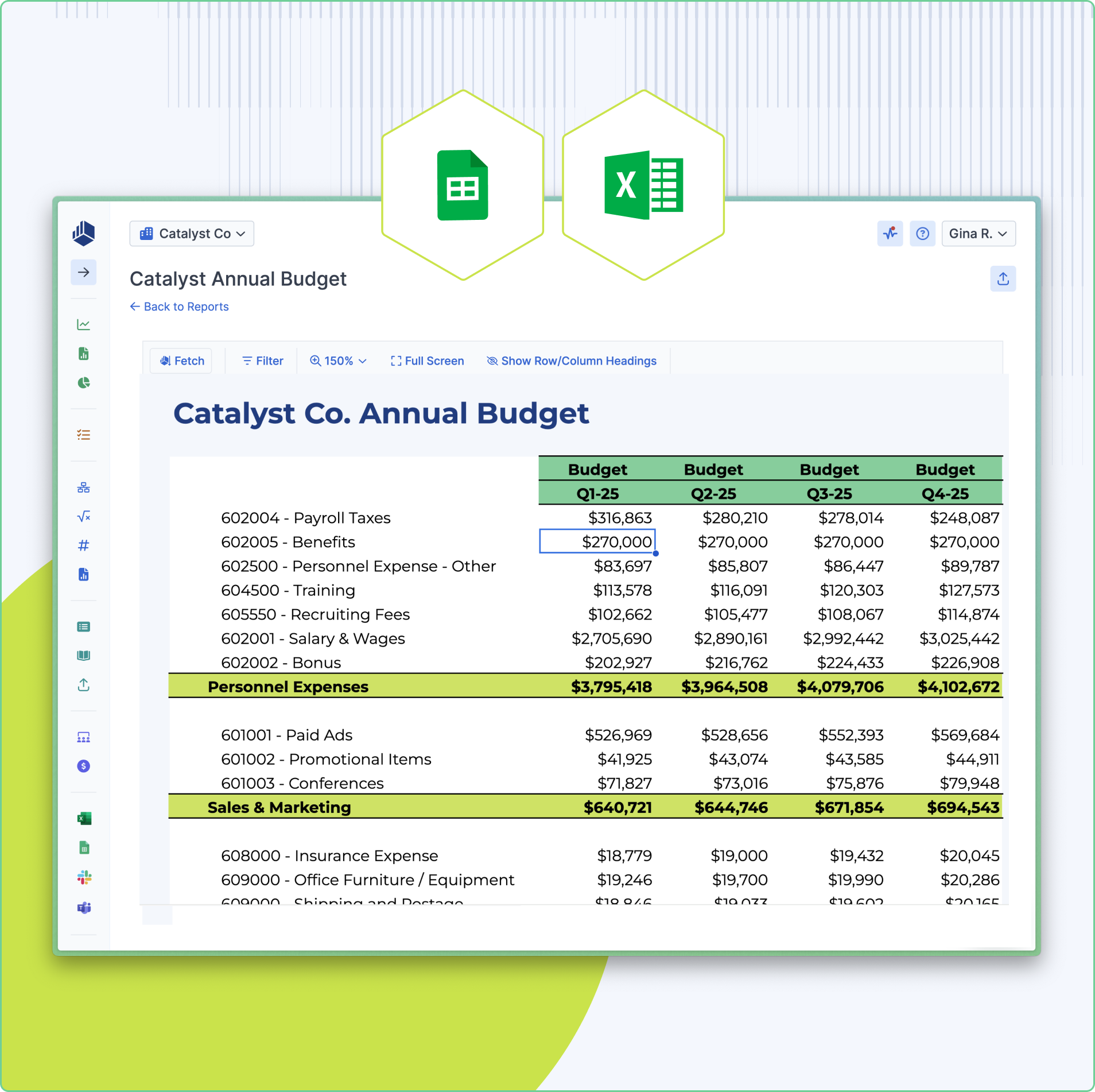Viewport: 1095px width, 1092px height.
Task: Open the Slack integration icon in sidebar
Action: [84, 877]
